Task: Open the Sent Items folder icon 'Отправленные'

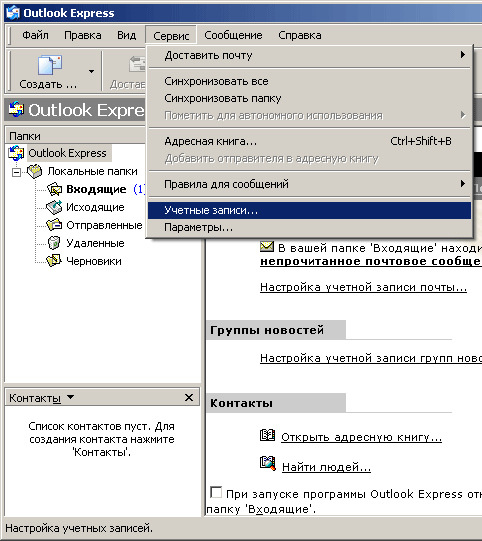Action: coord(54,225)
